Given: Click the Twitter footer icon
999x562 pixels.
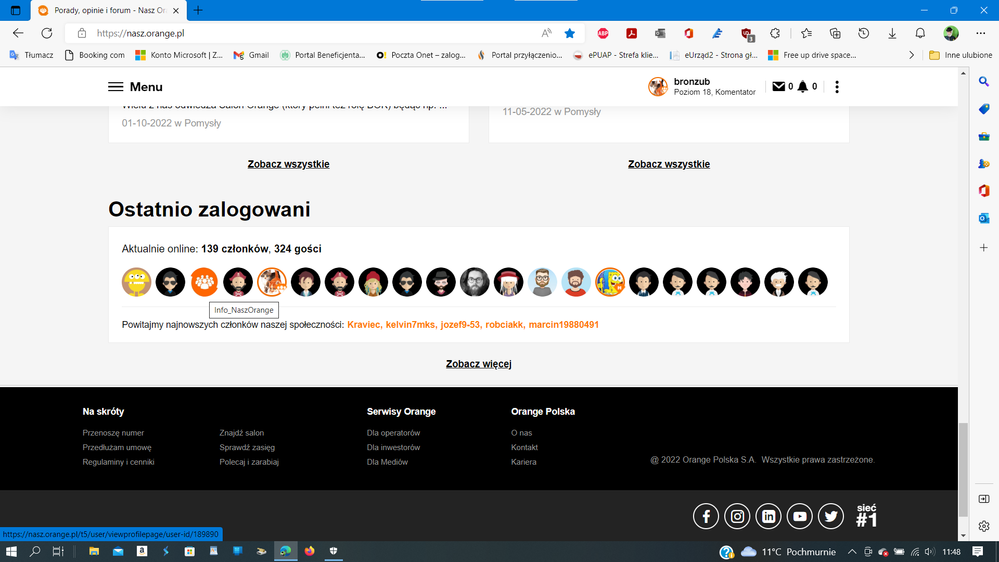Looking at the screenshot, I should tap(831, 516).
